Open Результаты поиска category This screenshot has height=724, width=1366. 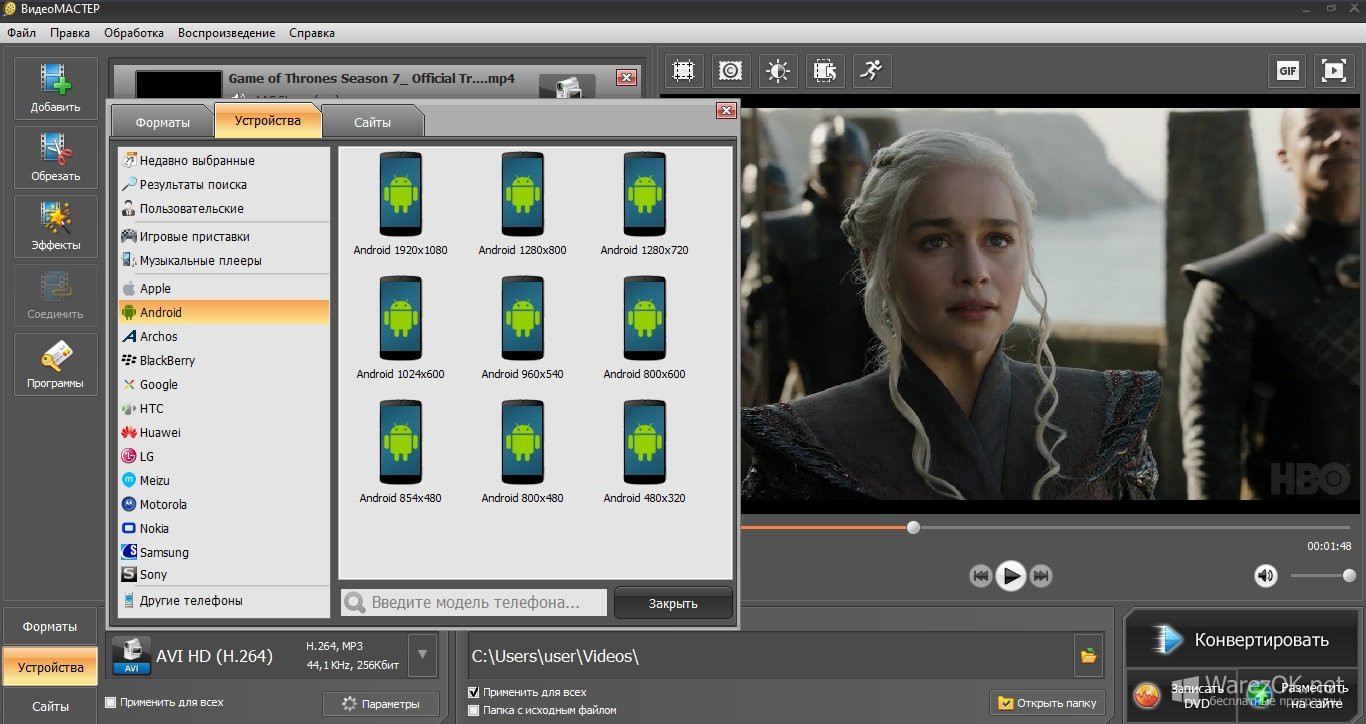224,184
